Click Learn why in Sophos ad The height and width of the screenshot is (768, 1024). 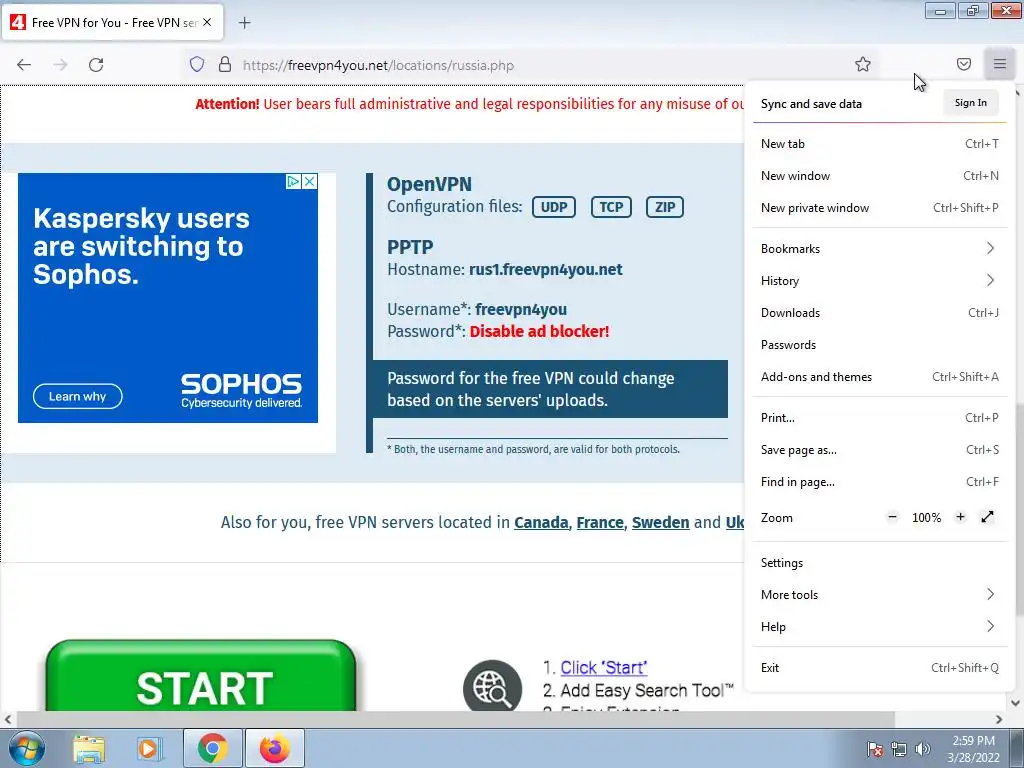click(78, 396)
